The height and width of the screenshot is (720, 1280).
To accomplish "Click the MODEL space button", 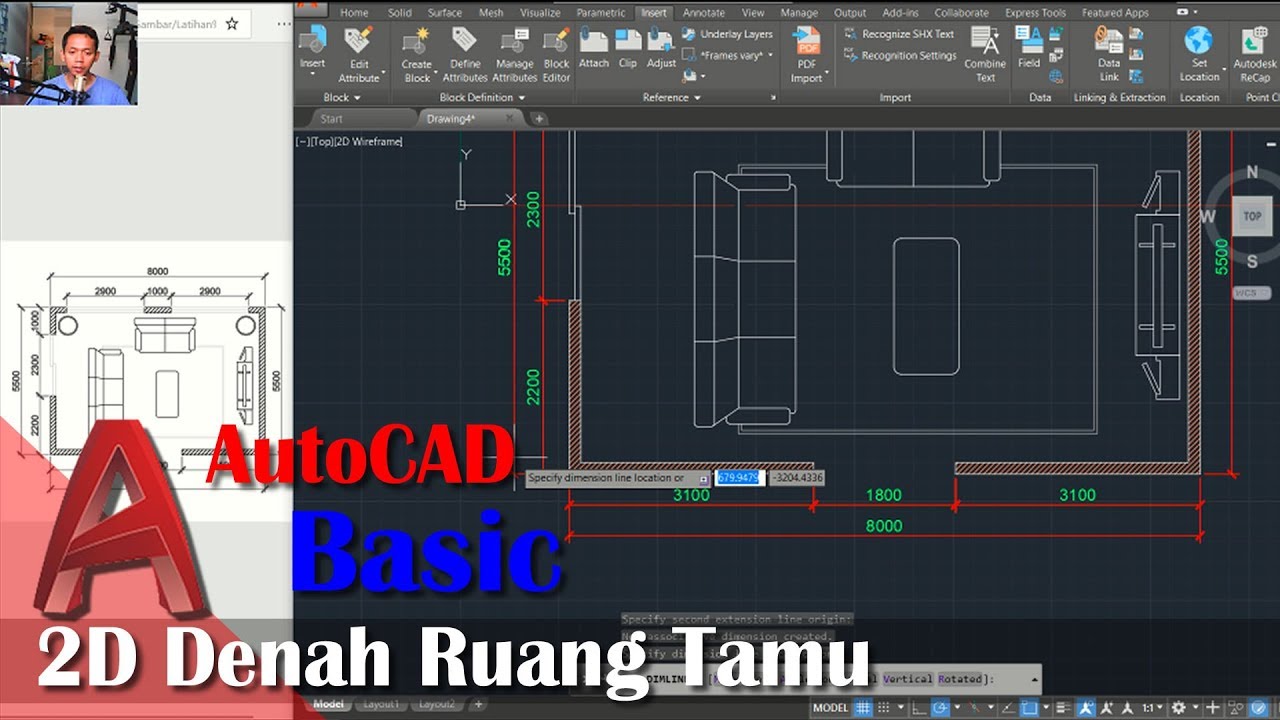I will [x=831, y=707].
